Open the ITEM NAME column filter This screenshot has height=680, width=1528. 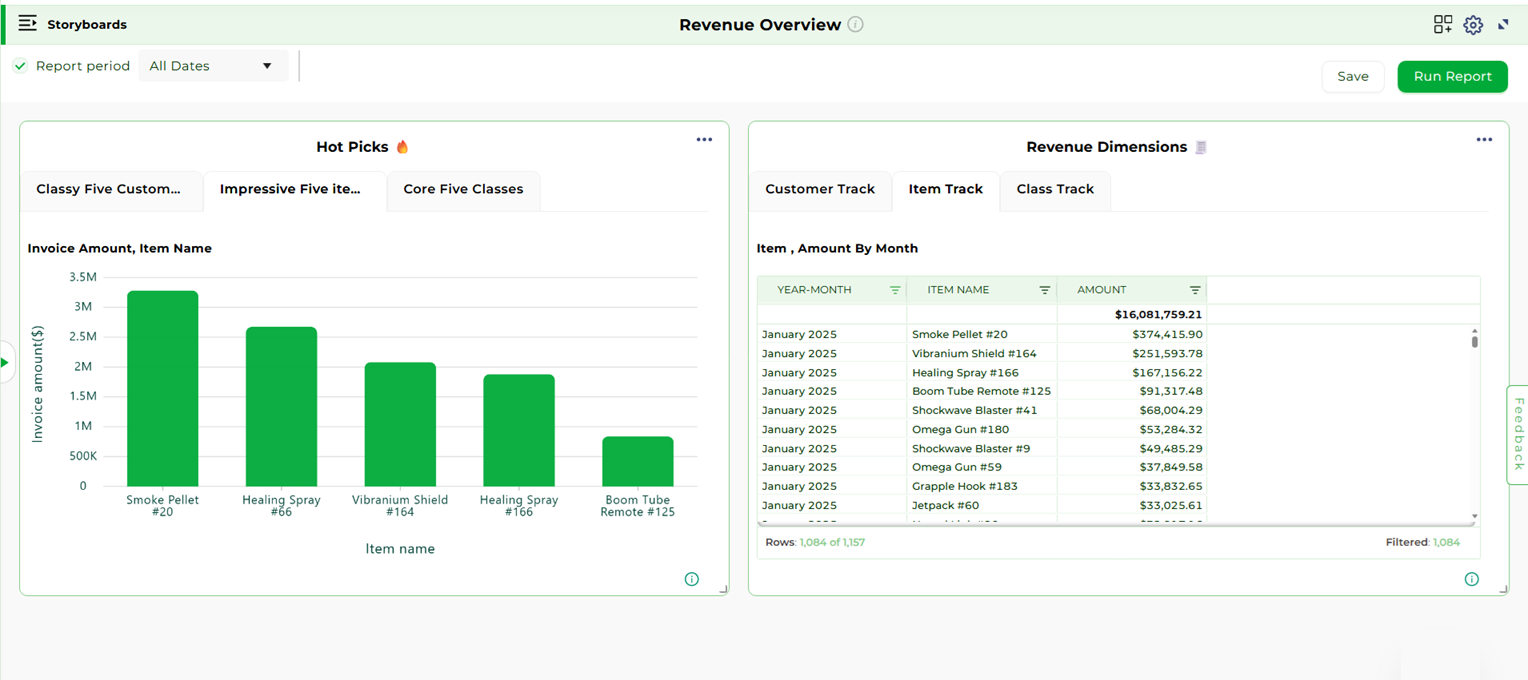[1045, 290]
